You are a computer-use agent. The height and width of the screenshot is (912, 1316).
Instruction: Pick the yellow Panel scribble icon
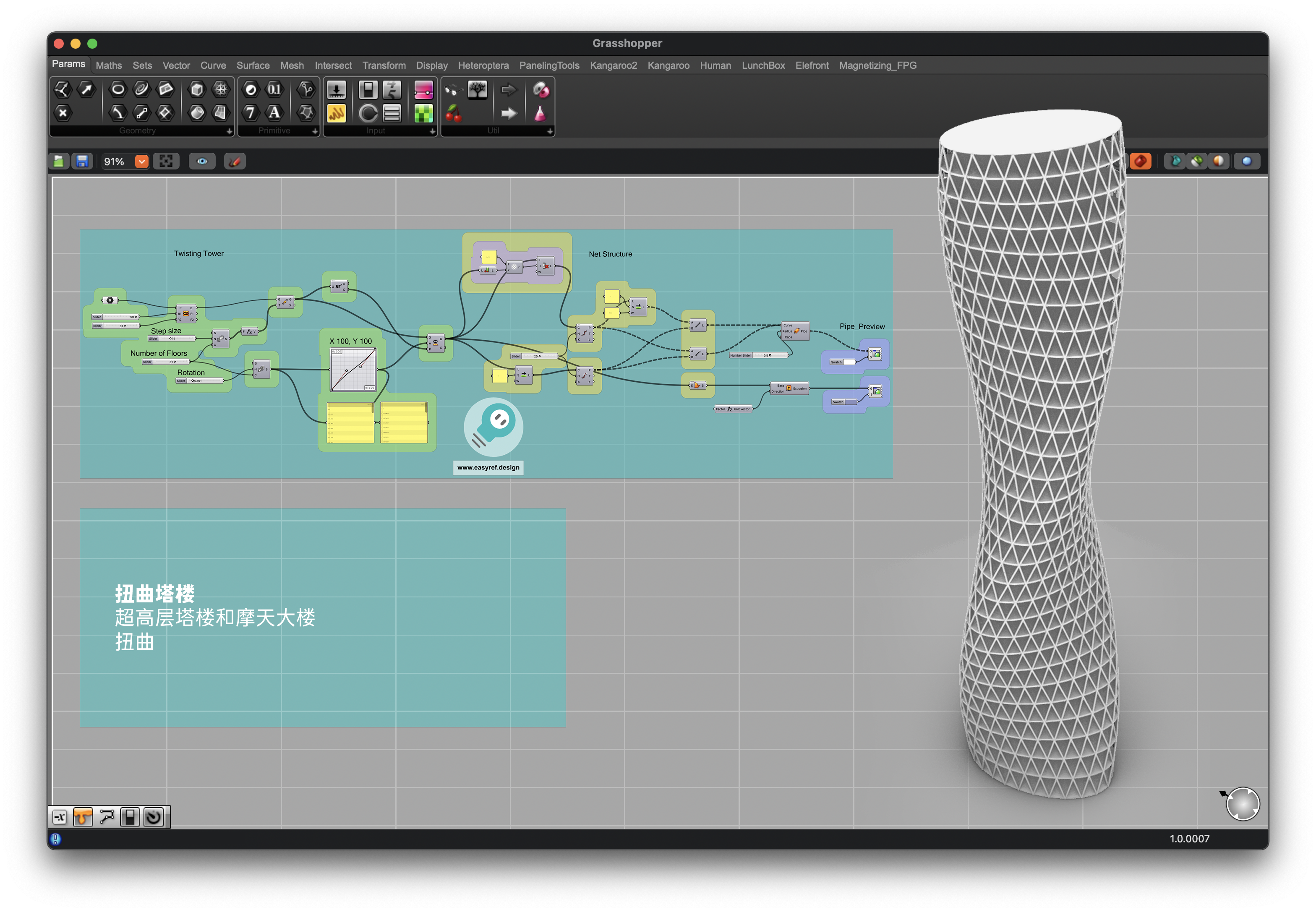[336, 114]
